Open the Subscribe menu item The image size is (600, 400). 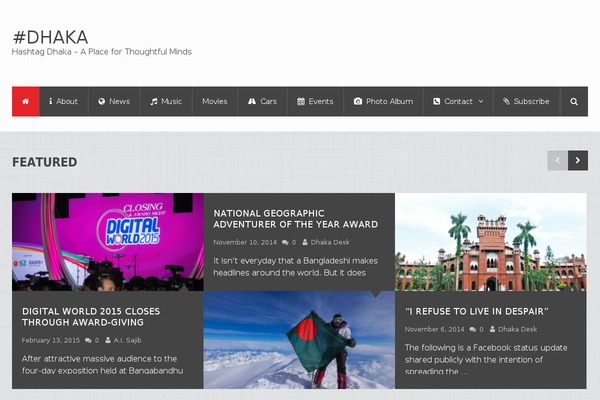pyautogui.click(x=527, y=101)
